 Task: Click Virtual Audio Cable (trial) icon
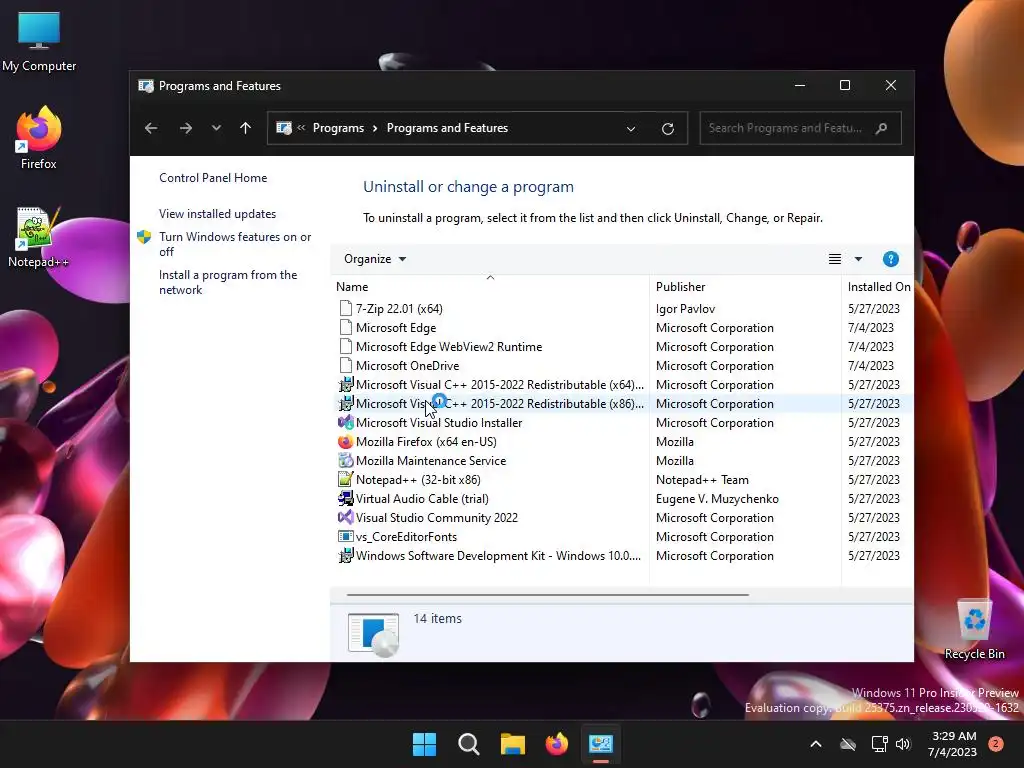(345, 498)
